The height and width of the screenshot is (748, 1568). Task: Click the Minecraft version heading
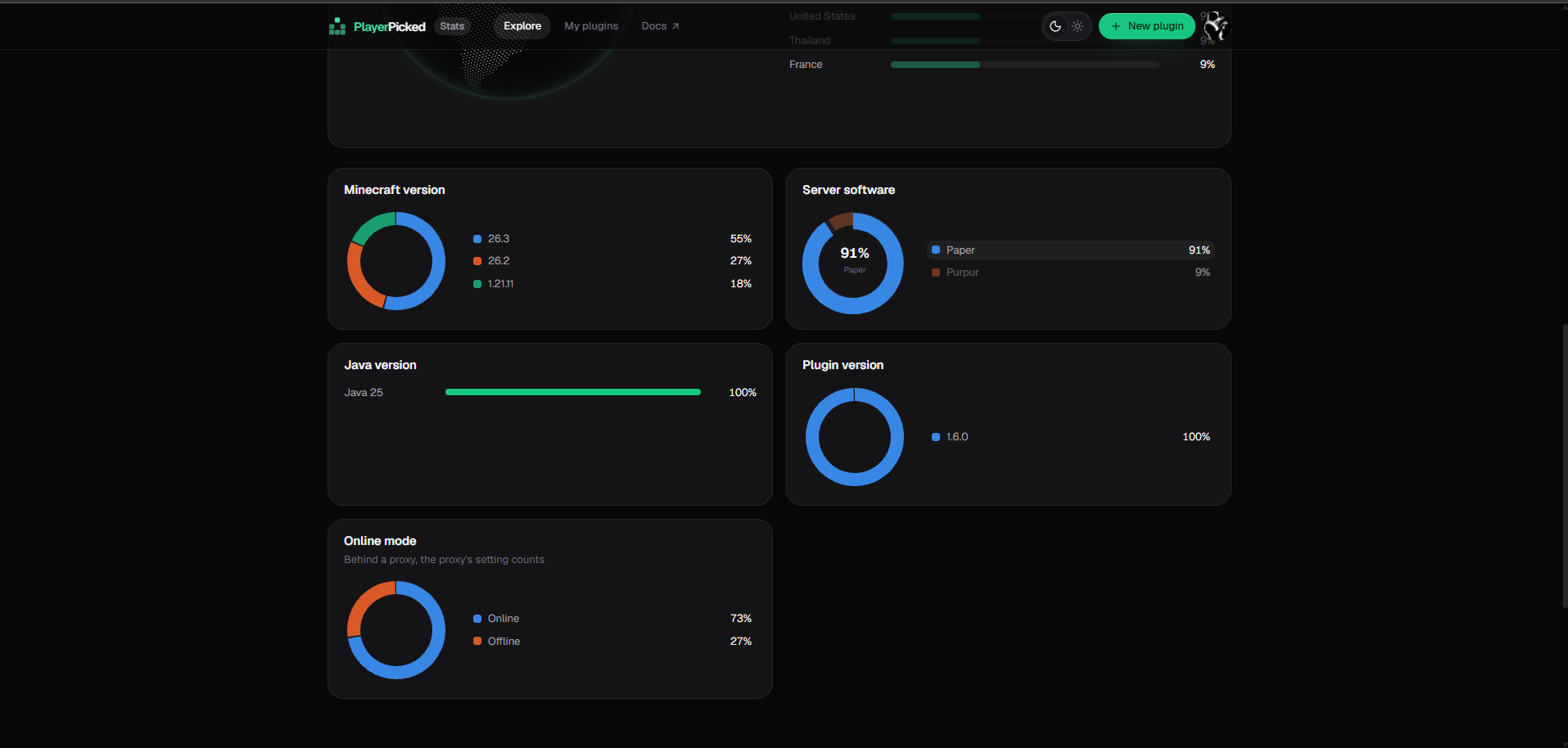coord(395,190)
